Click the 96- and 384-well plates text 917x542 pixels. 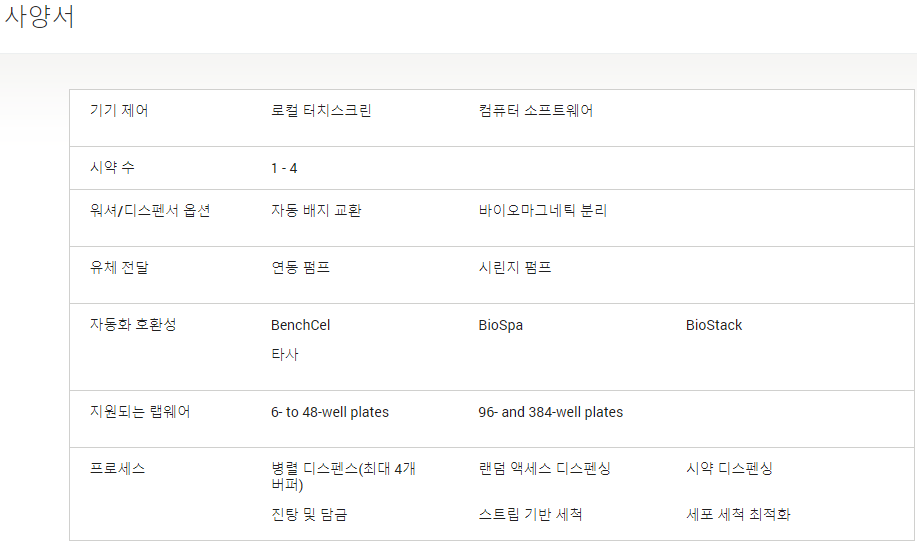pyautogui.click(x=551, y=412)
